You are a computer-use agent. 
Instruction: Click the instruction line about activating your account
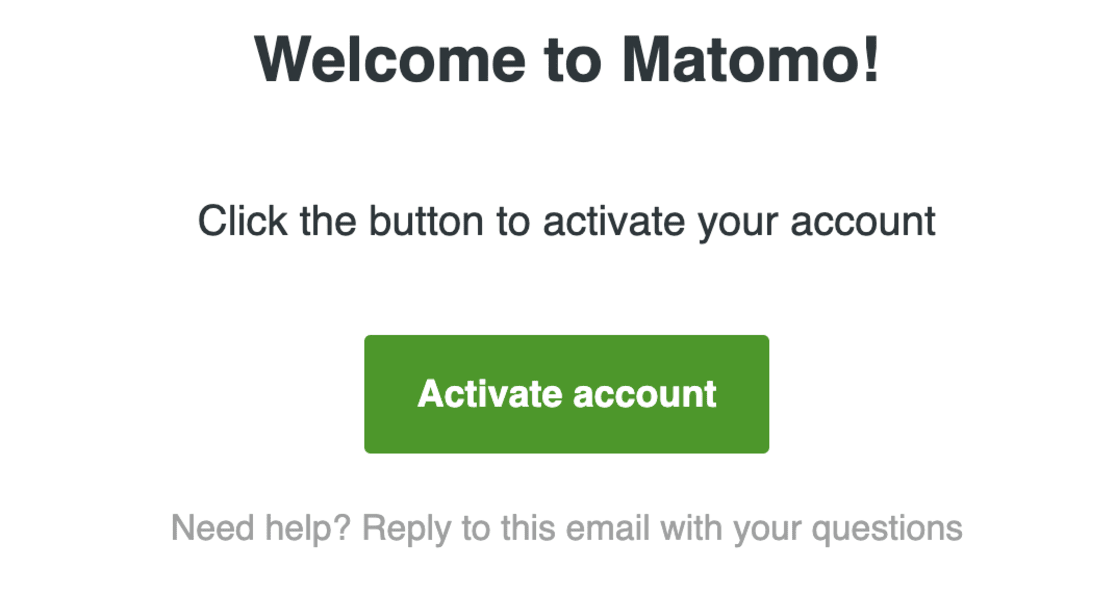567,220
